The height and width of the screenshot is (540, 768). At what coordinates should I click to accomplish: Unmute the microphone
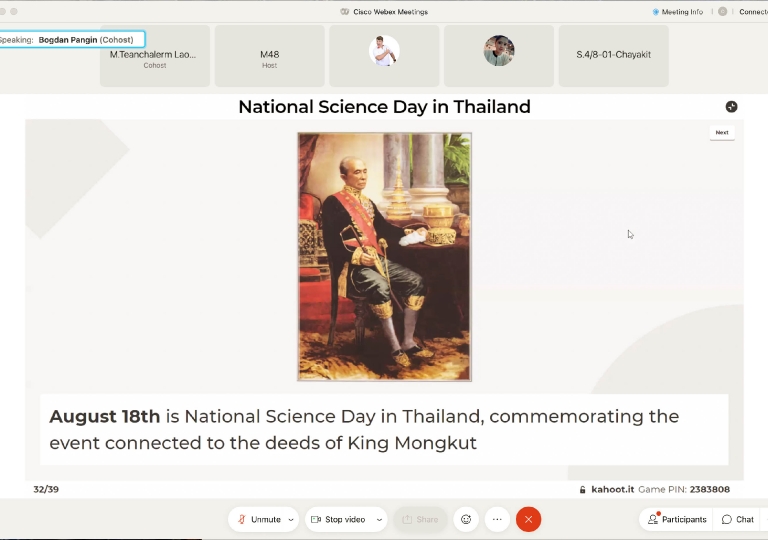click(260, 519)
